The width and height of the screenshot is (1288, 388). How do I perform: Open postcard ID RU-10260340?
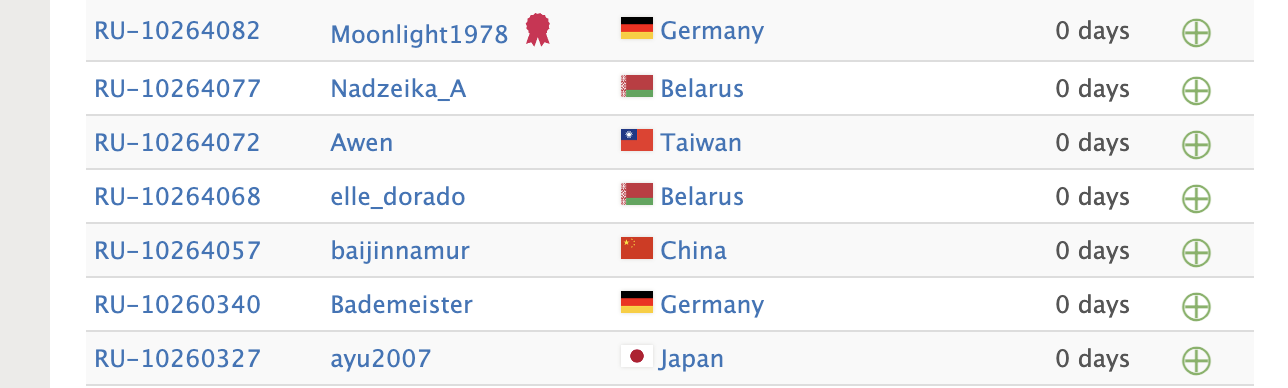pyautogui.click(x=177, y=304)
